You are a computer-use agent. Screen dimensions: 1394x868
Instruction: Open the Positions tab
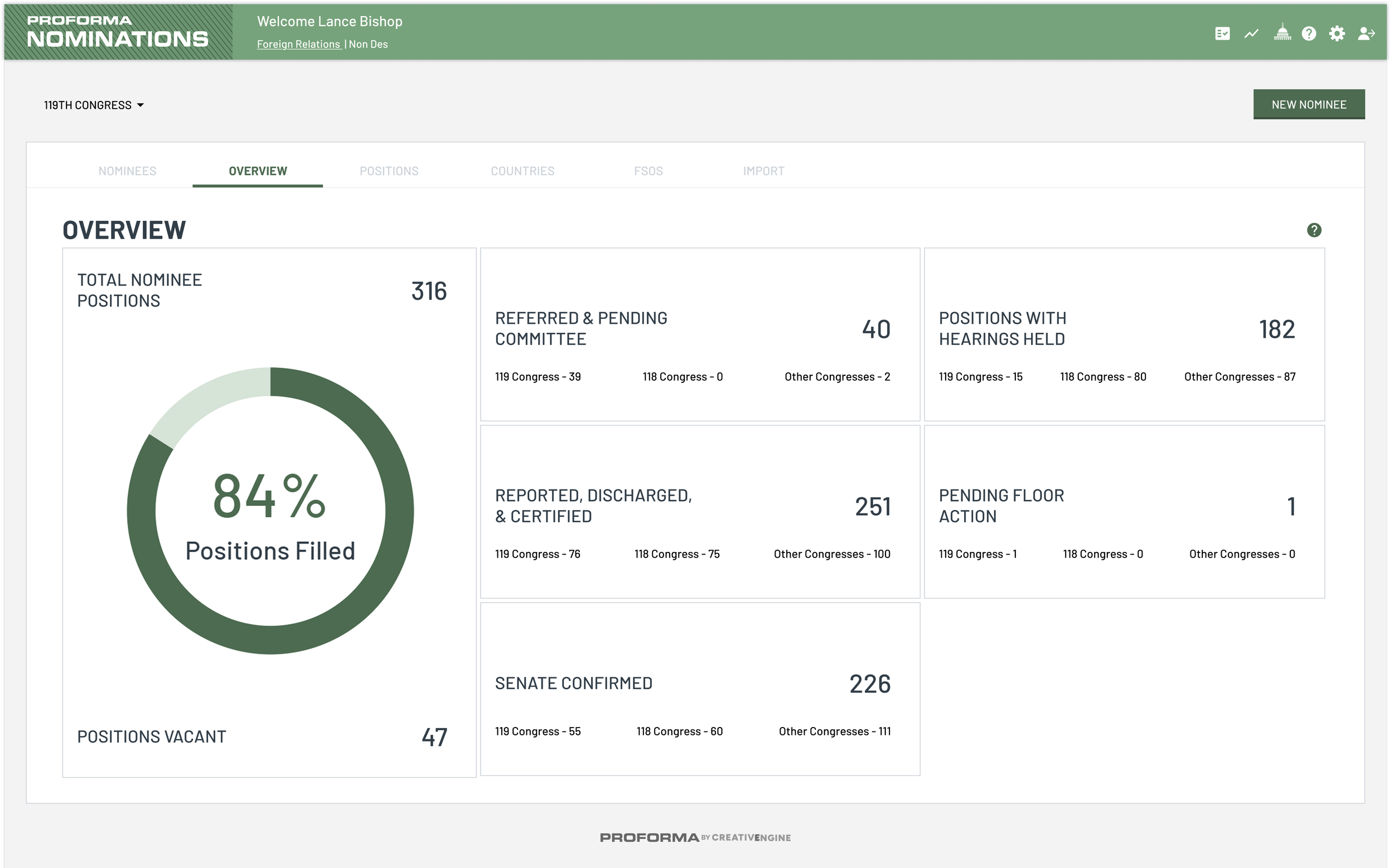[389, 171]
